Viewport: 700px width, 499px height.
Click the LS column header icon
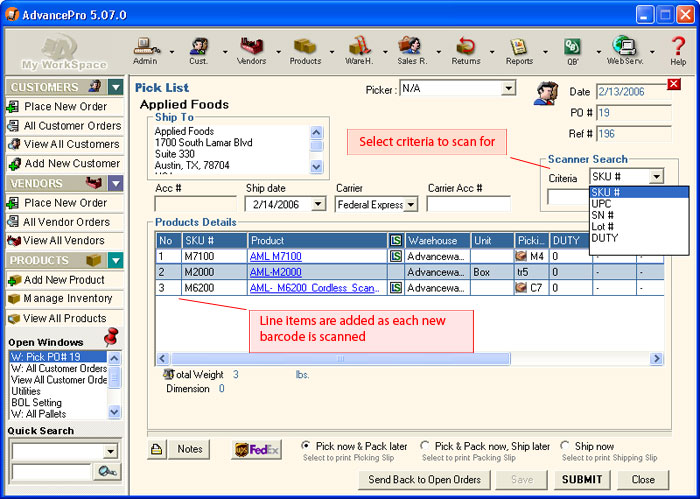pos(396,241)
